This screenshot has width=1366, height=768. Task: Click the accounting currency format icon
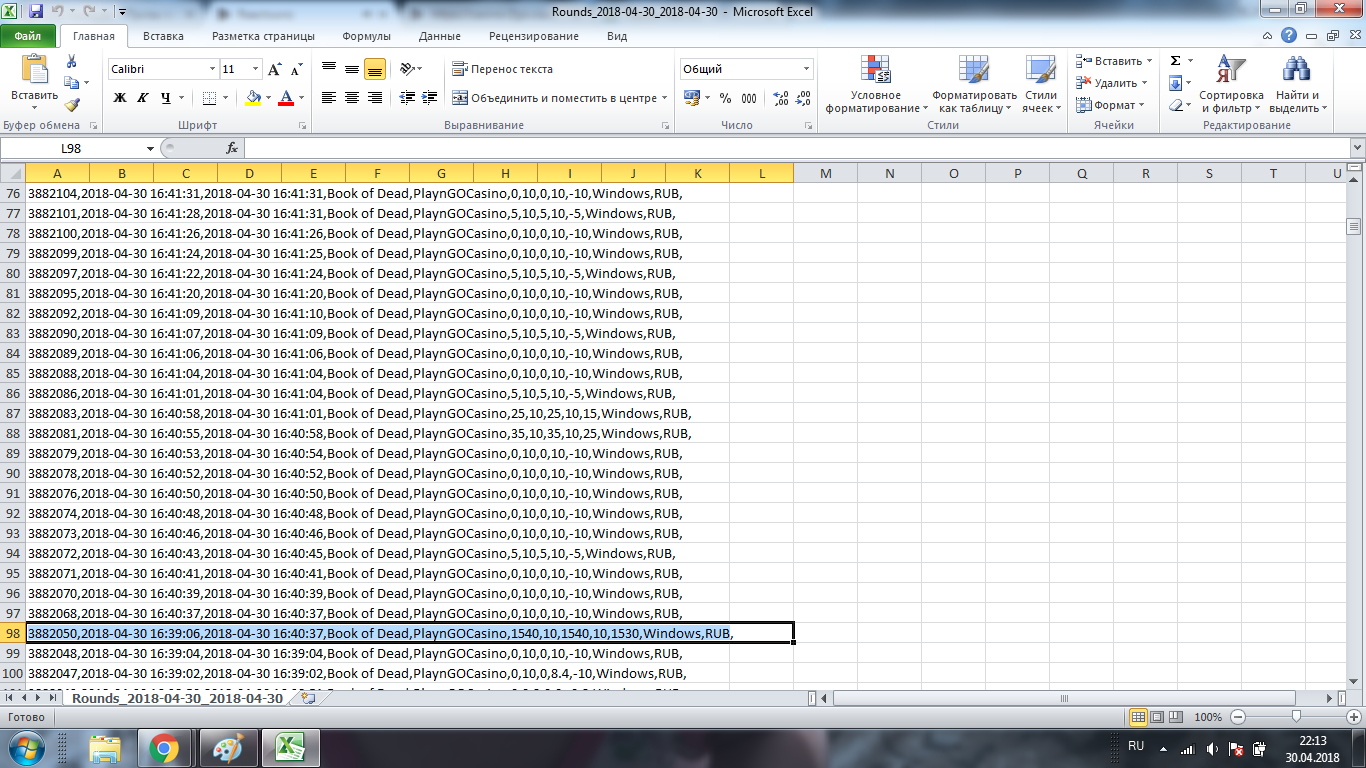(691, 98)
